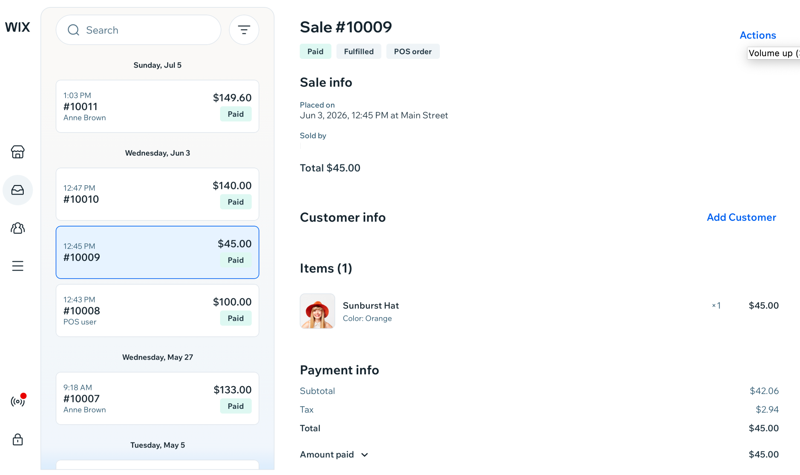Click the 'Wednesday, Jun 3' date header
This screenshot has height=475, width=800.
point(157,153)
